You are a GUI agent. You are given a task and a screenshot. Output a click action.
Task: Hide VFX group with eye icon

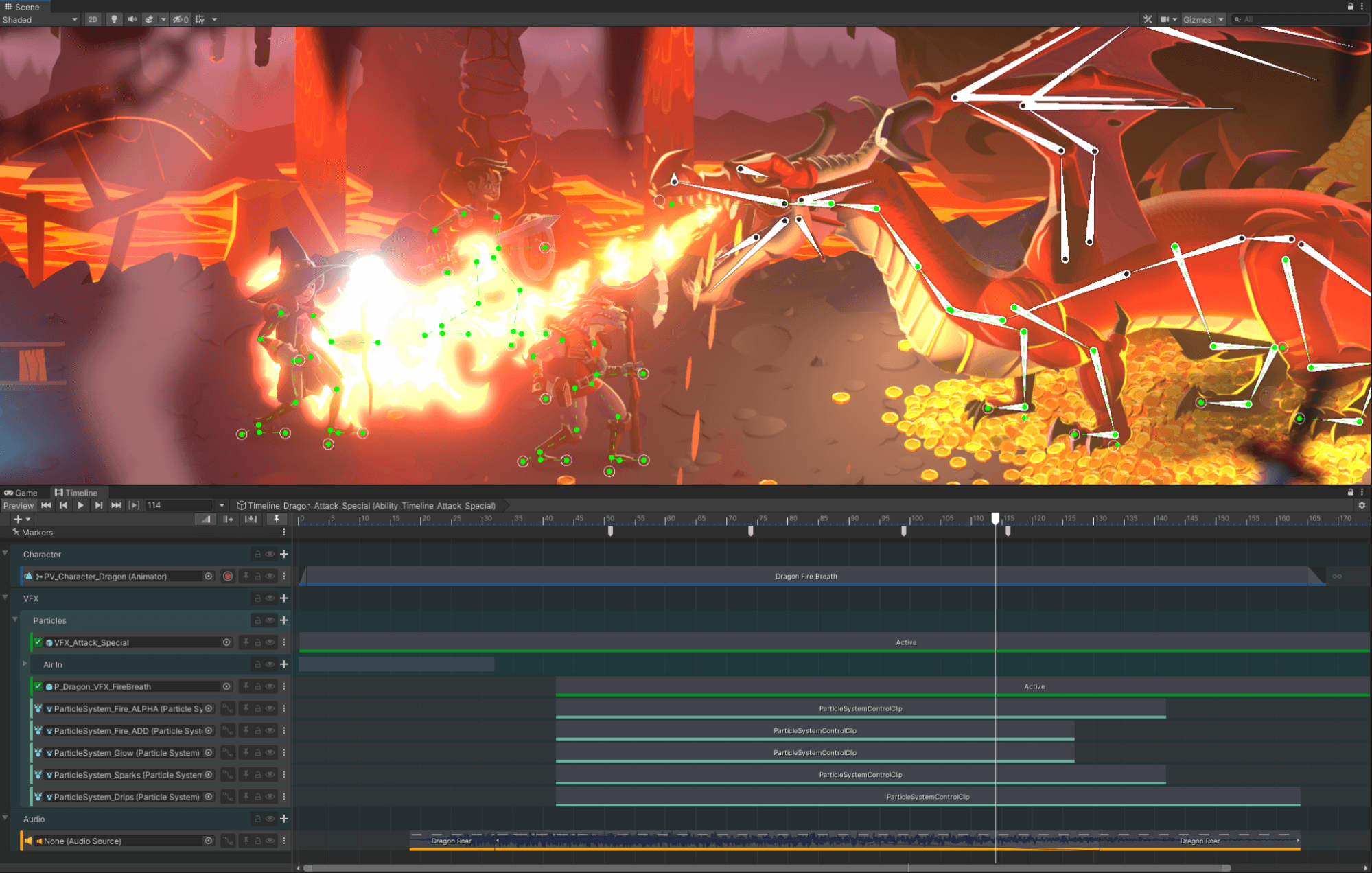(270, 598)
